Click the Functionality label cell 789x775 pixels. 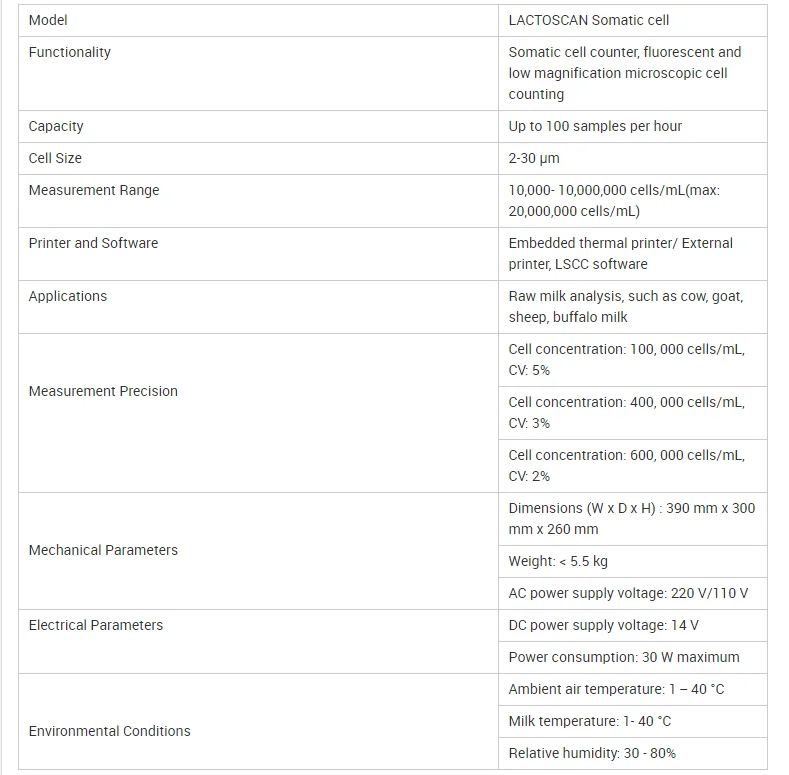(70, 52)
